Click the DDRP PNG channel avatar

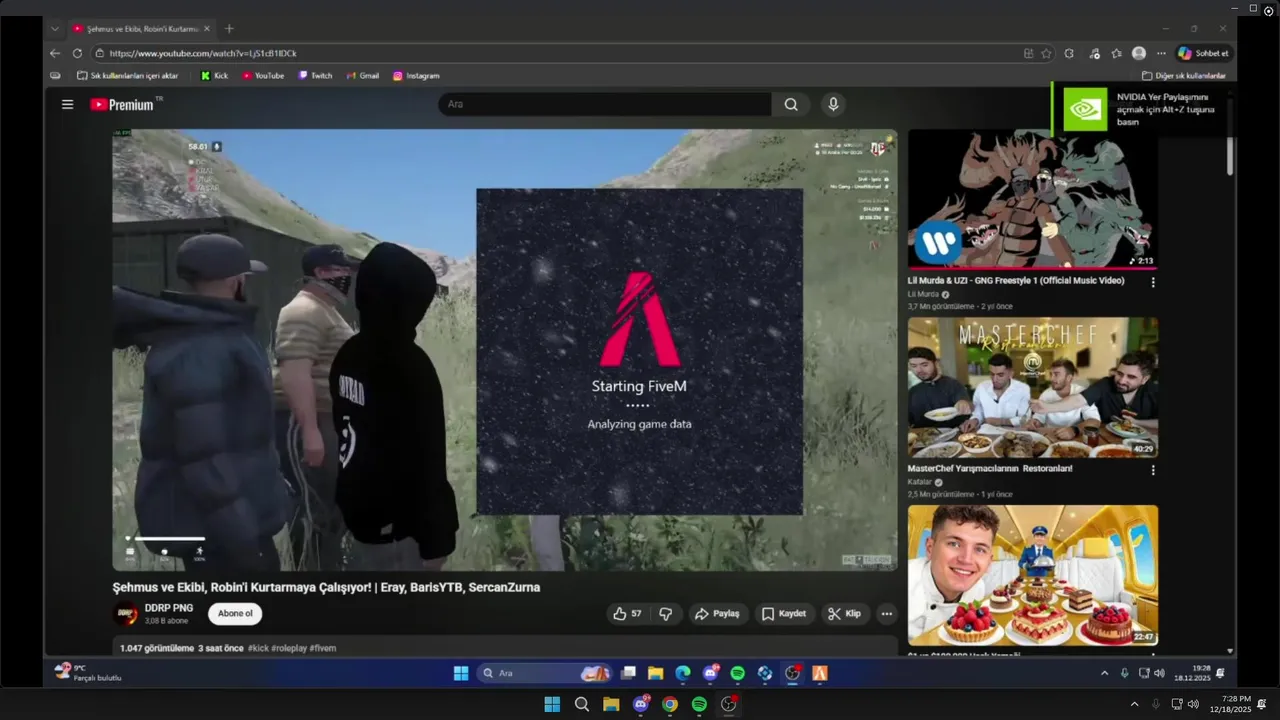point(126,614)
